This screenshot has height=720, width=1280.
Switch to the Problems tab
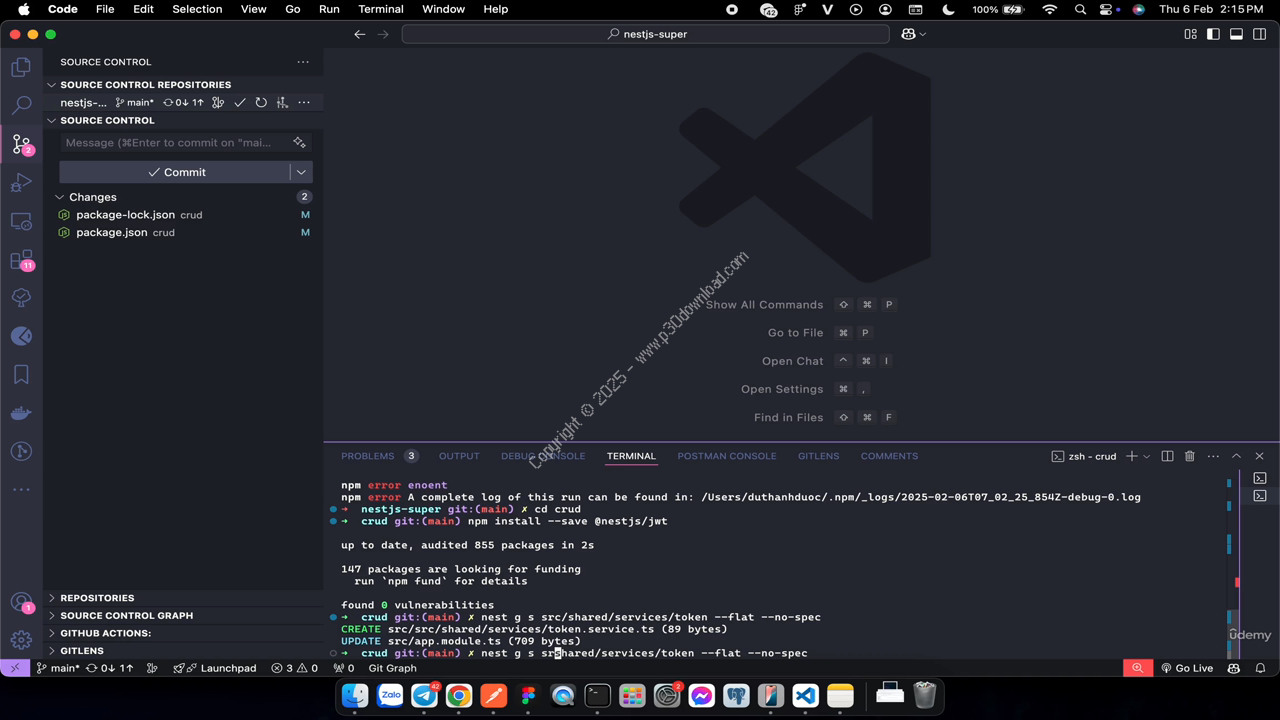point(368,456)
